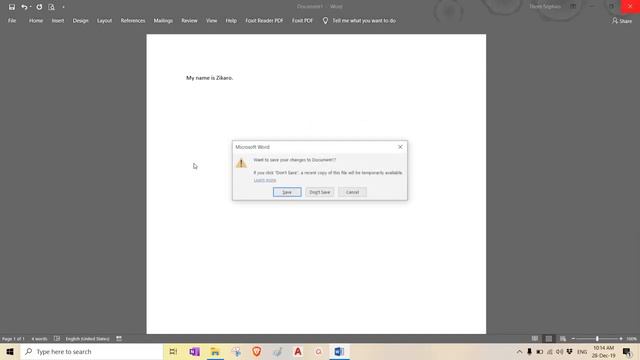
Task: Click the 100% zoom level
Action: [631, 339]
